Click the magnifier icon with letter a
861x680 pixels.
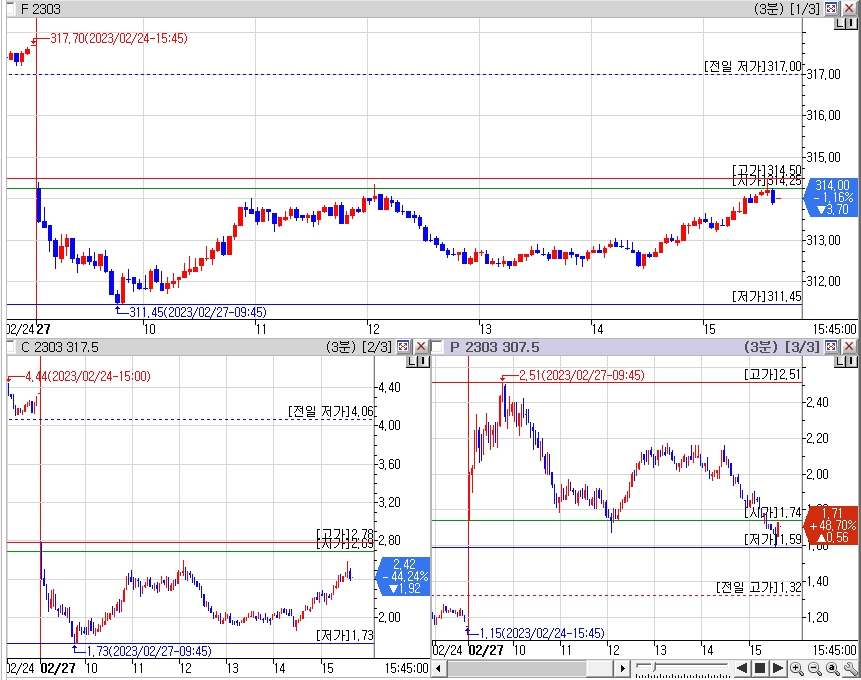click(x=833, y=668)
